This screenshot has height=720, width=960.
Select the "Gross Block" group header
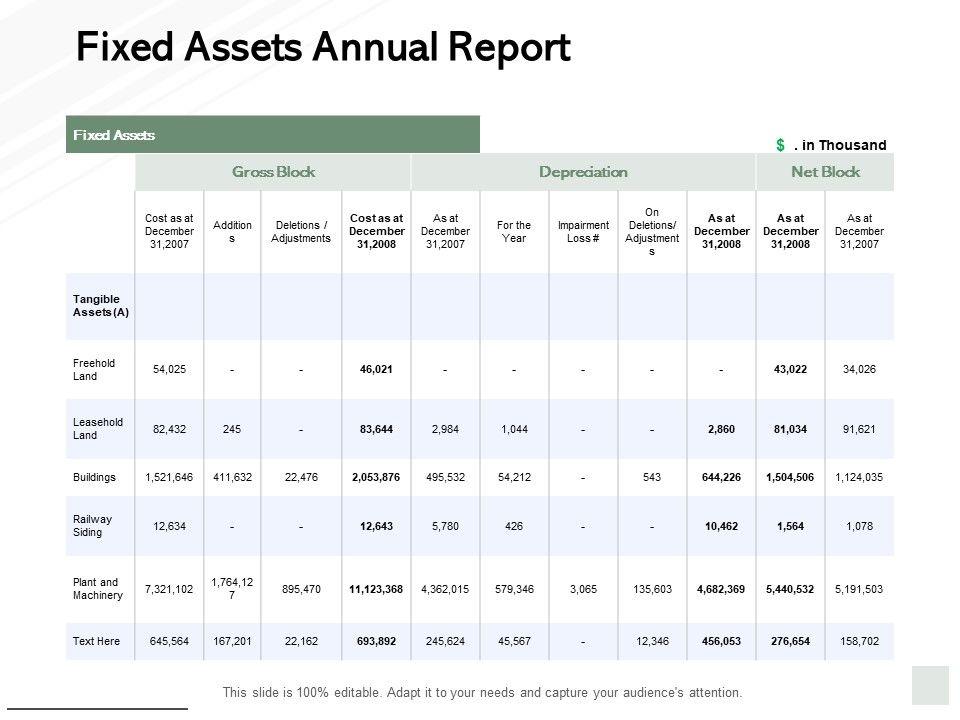[273, 172]
